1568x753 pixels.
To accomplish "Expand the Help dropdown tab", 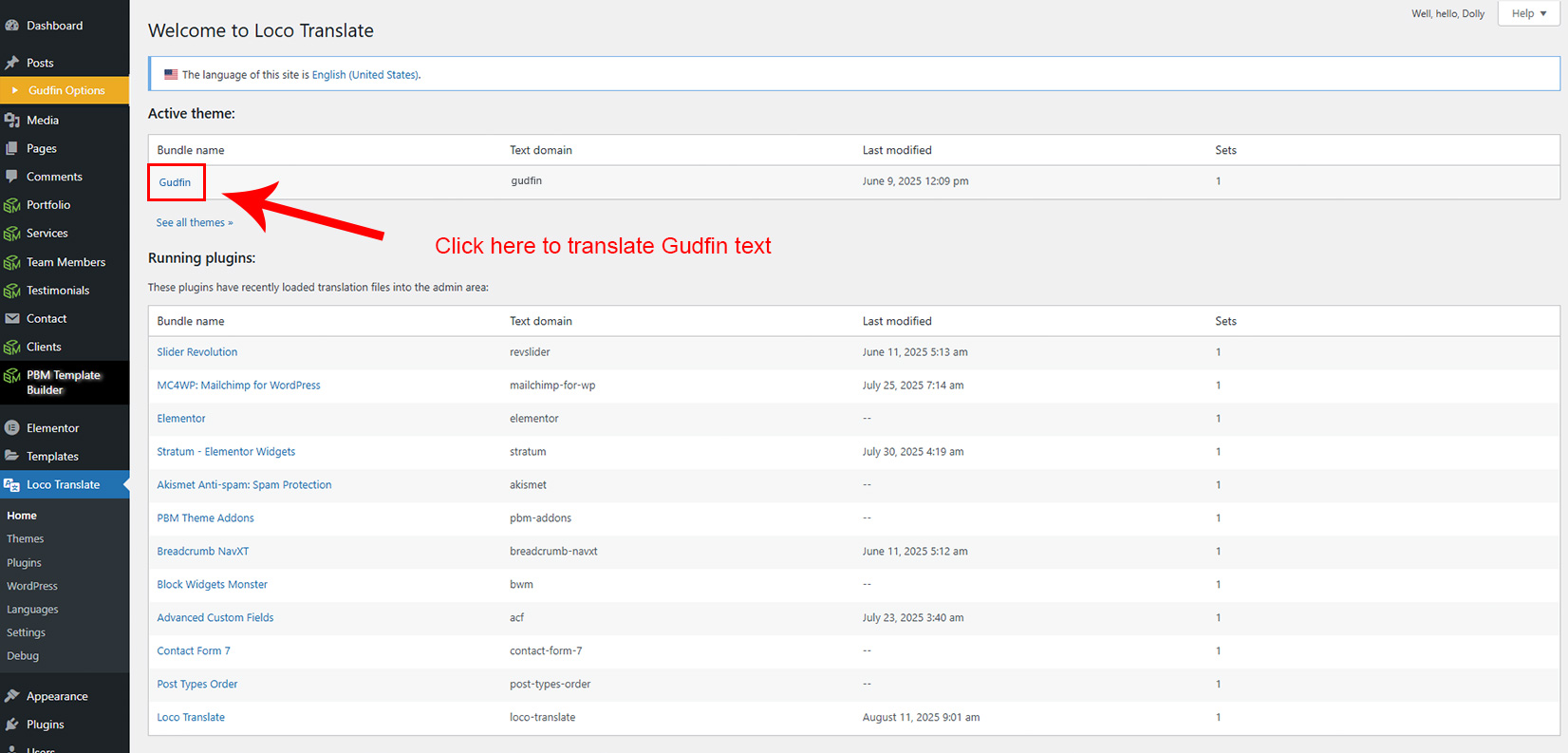I will pyautogui.click(x=1528, y=13).
